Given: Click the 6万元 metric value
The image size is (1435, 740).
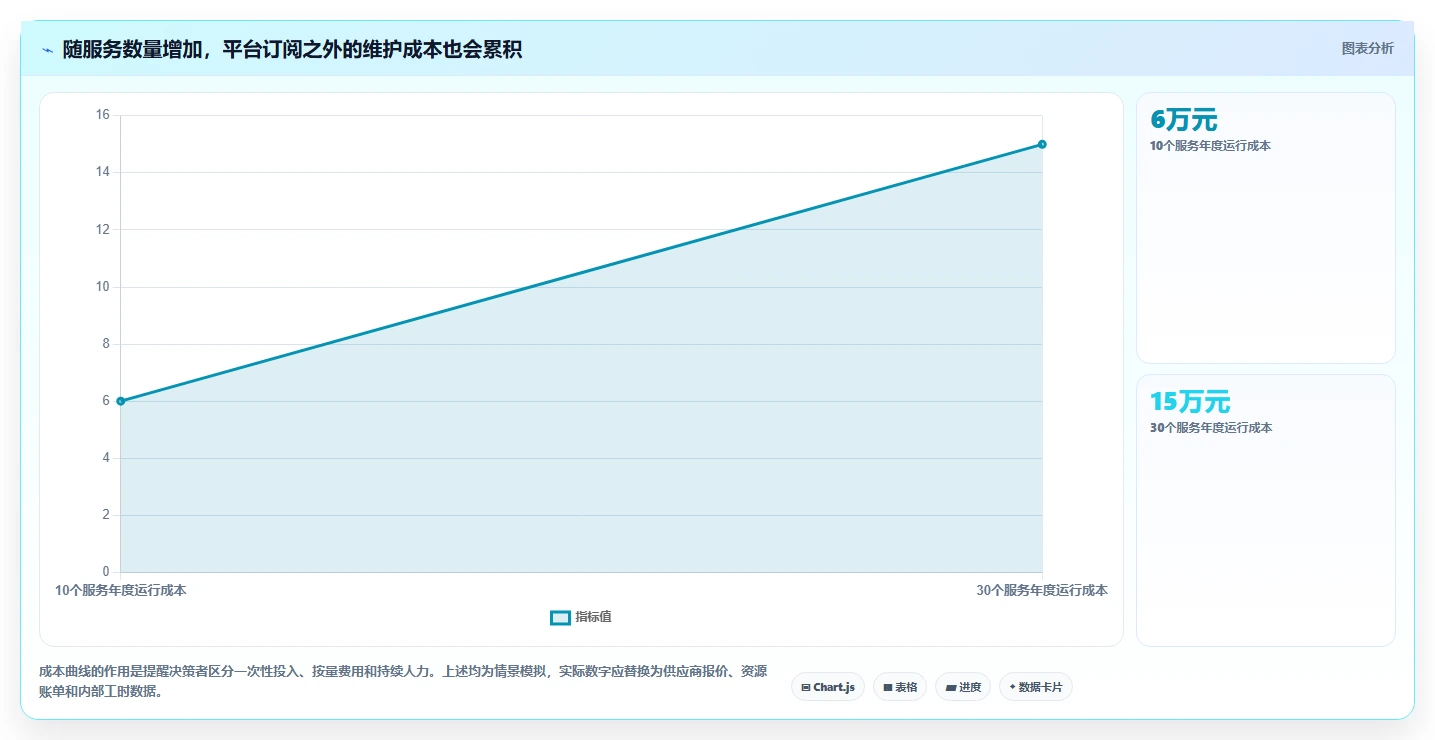Looking at the screenshot, I should [x=1184, y=120].
